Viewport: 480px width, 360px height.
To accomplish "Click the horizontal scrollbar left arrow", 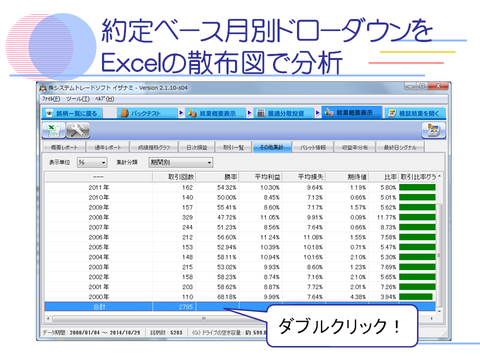I will point(48,319).
